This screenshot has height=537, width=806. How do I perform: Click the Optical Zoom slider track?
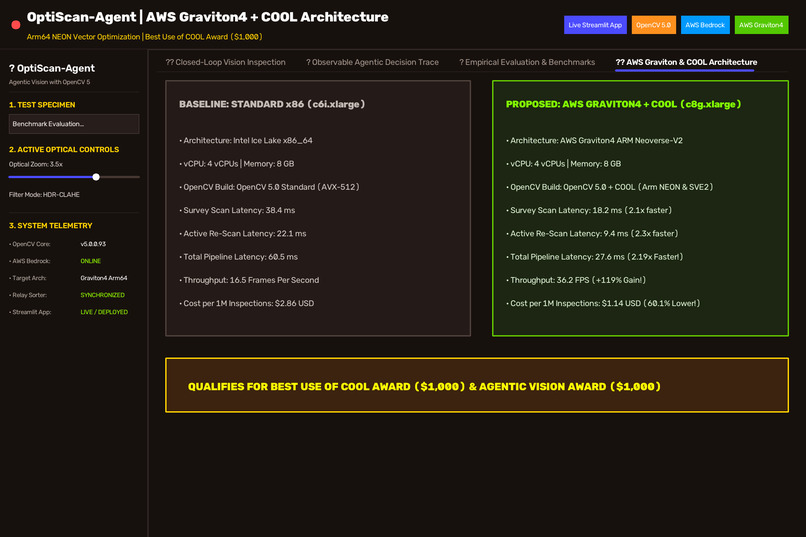point(74,177)
